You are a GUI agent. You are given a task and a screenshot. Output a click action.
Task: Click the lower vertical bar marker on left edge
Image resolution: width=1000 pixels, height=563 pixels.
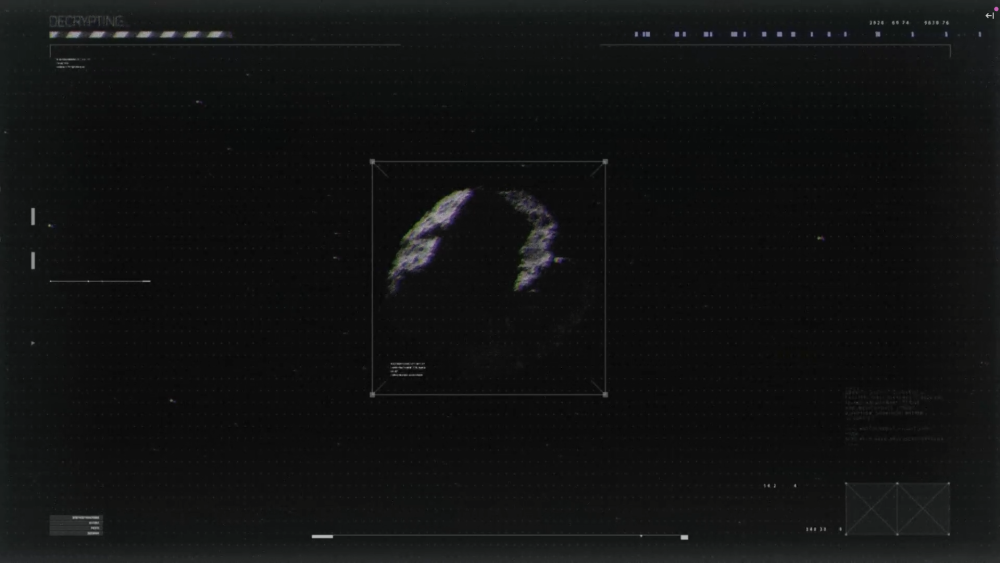(x=33, y=261)
